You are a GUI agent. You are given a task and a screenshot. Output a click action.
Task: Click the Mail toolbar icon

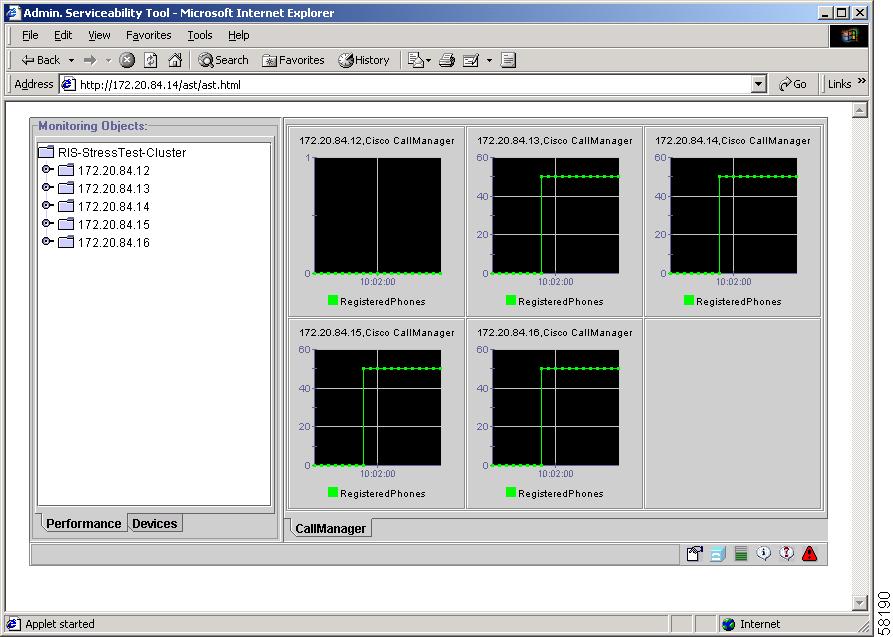click(416, 60)
